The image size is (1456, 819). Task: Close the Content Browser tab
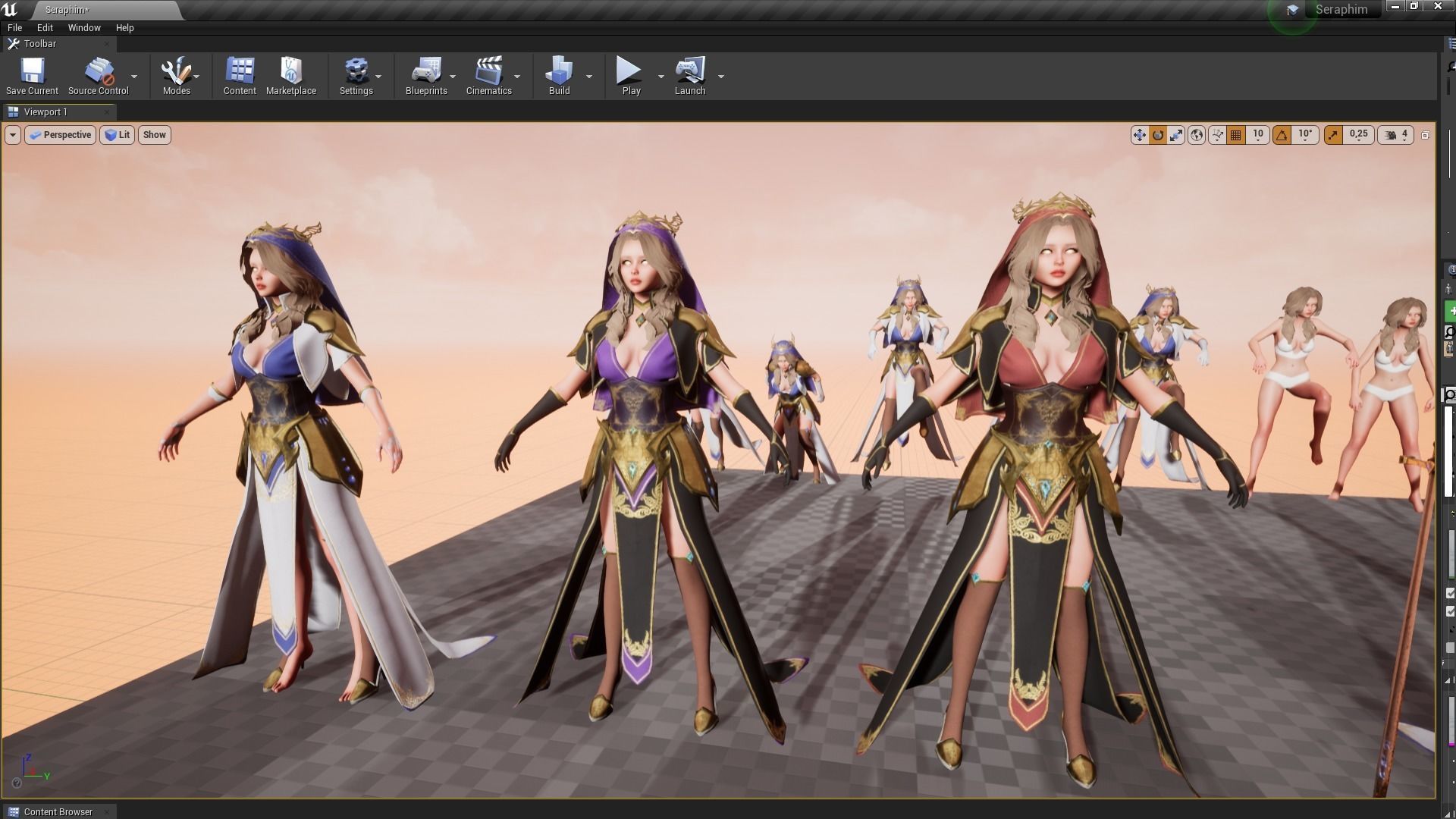(x=107, y=811)
